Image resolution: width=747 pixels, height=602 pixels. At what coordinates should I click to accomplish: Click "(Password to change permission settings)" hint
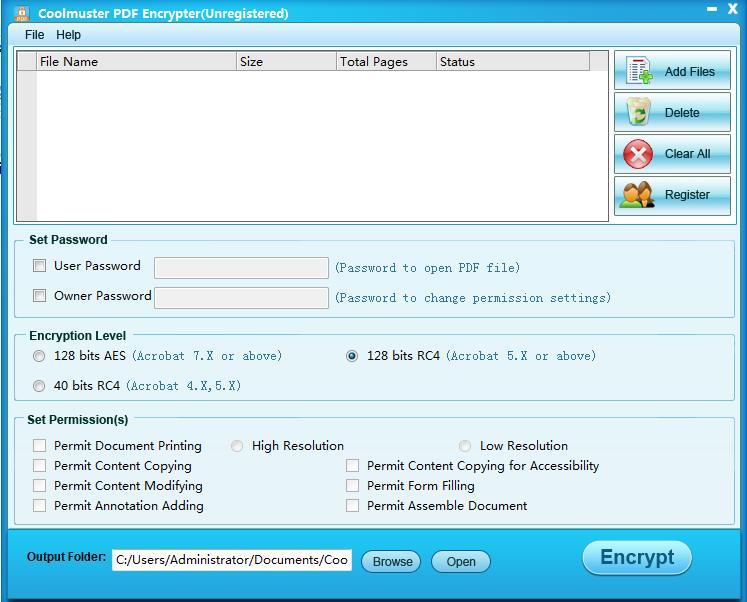[x=473, y=298]
